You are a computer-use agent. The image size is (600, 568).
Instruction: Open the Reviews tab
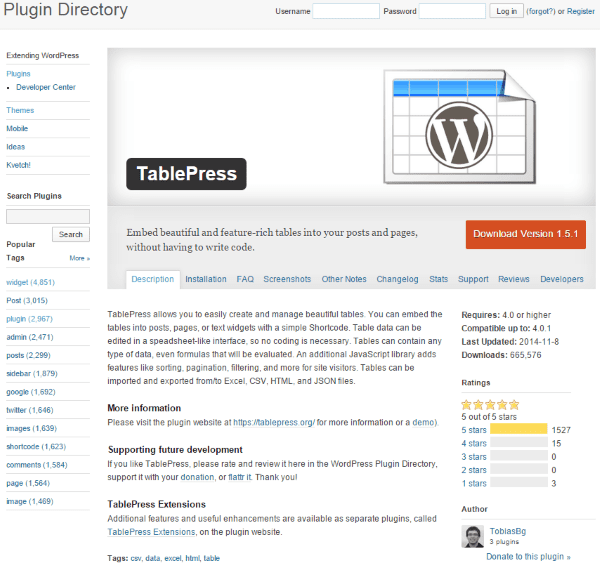(514, 279)
